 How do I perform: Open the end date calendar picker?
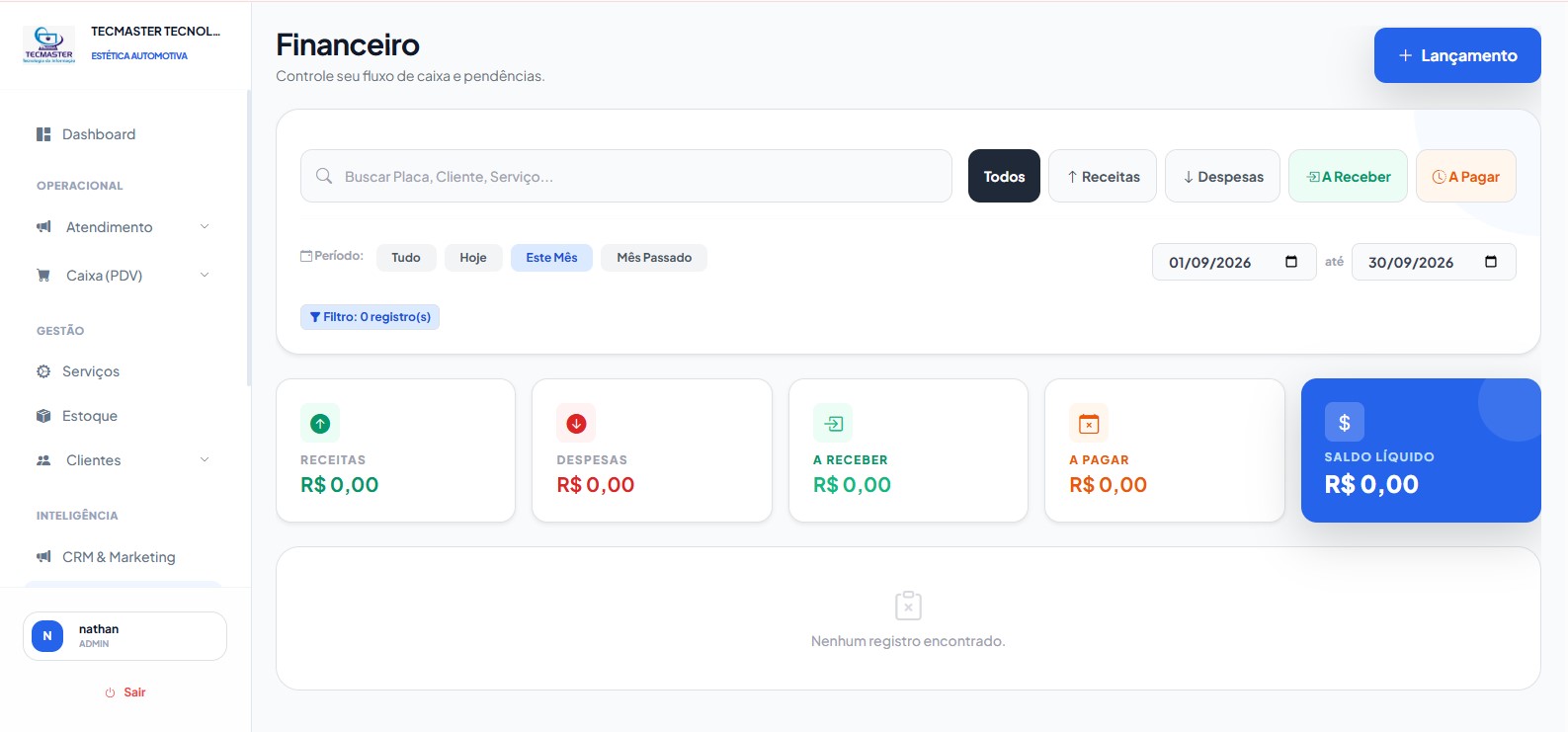coord(1491,262)
